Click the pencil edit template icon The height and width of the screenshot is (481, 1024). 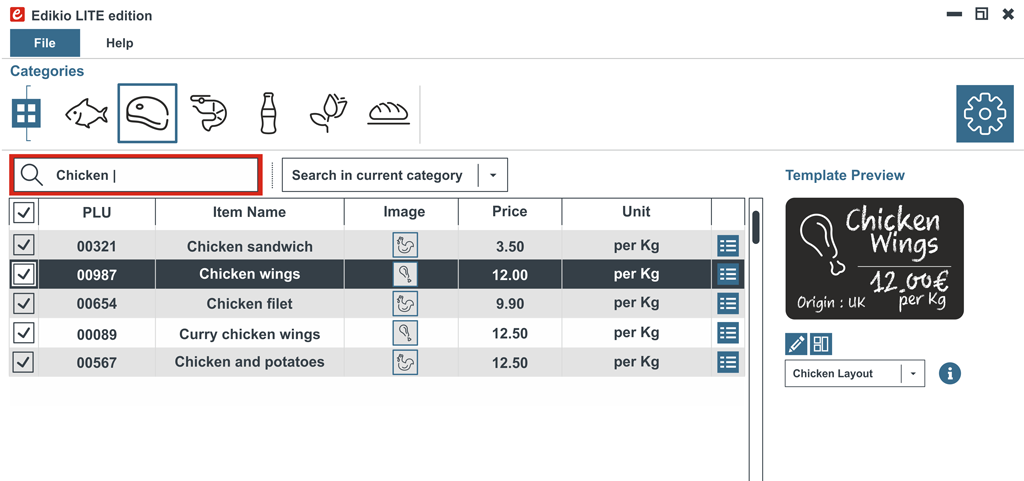pos(796,344)
